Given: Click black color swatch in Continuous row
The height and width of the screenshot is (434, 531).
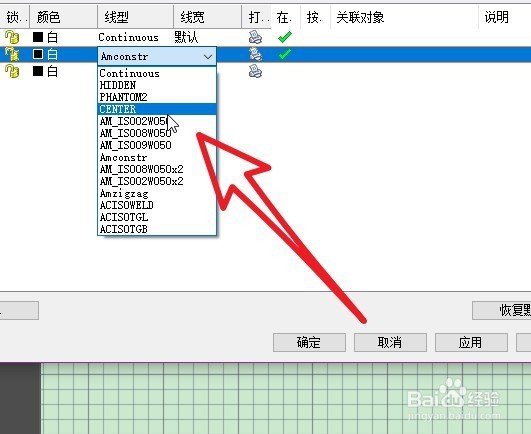Looking at the screenshot, I should (x=38, y=37).
